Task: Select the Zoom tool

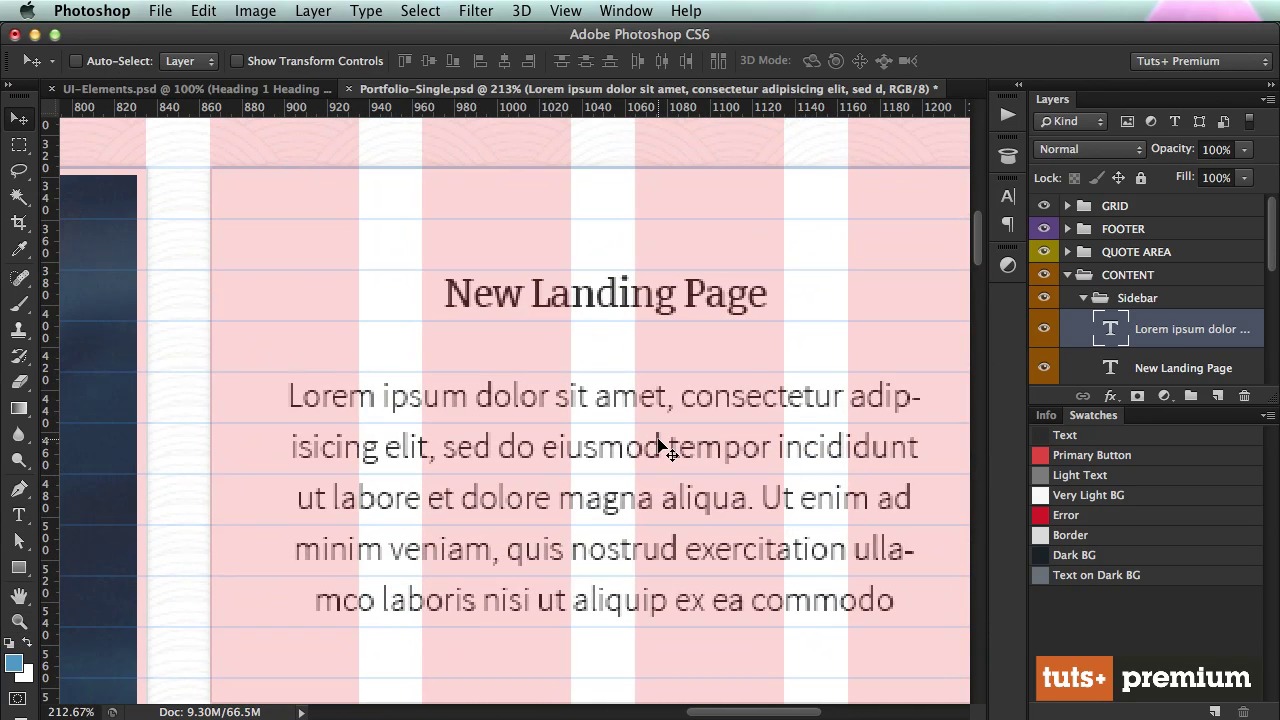Action: (x=19, y=622)
